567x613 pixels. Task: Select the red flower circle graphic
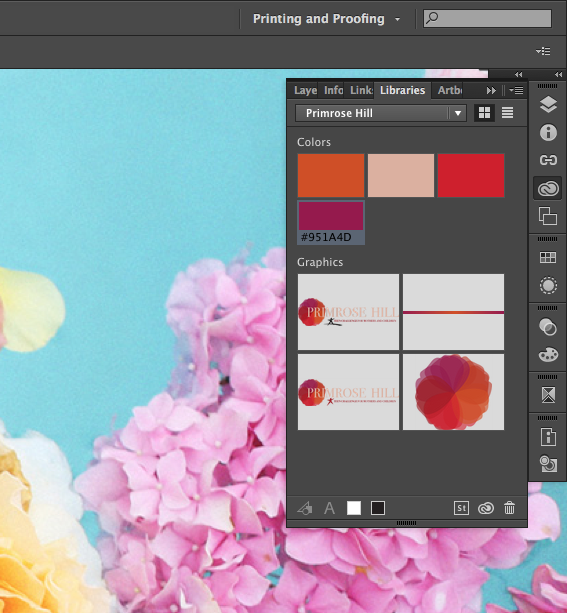[x=454, y=392]
